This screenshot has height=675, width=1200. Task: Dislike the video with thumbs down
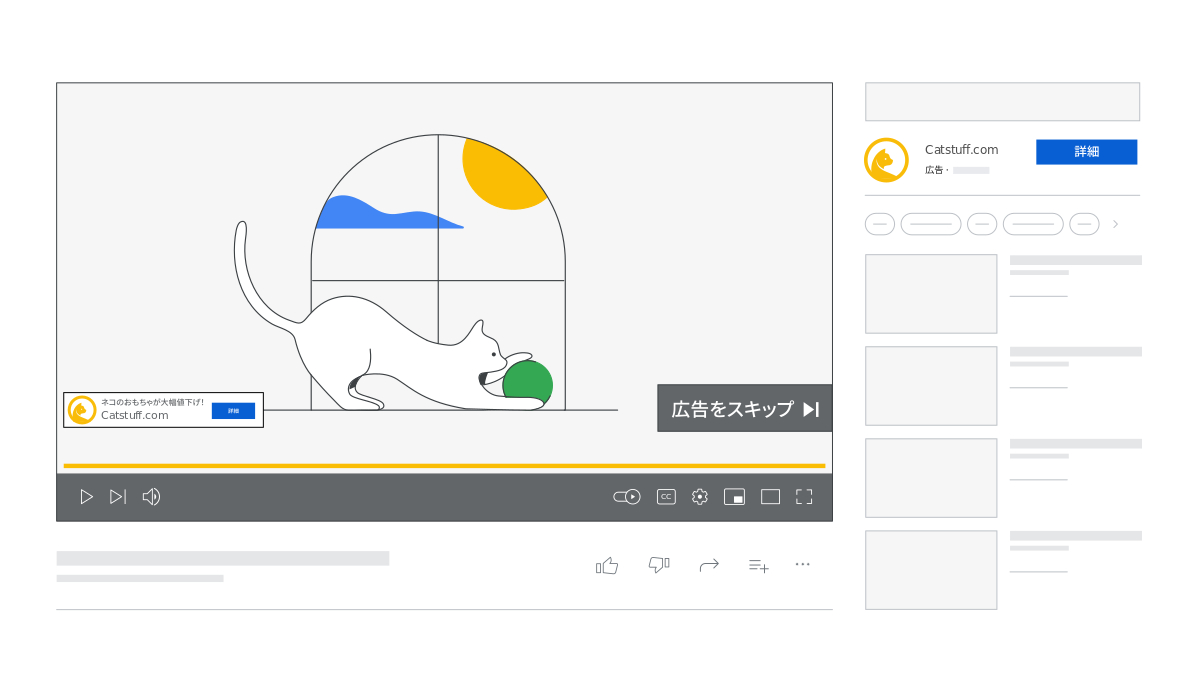[x=659, y=565]
